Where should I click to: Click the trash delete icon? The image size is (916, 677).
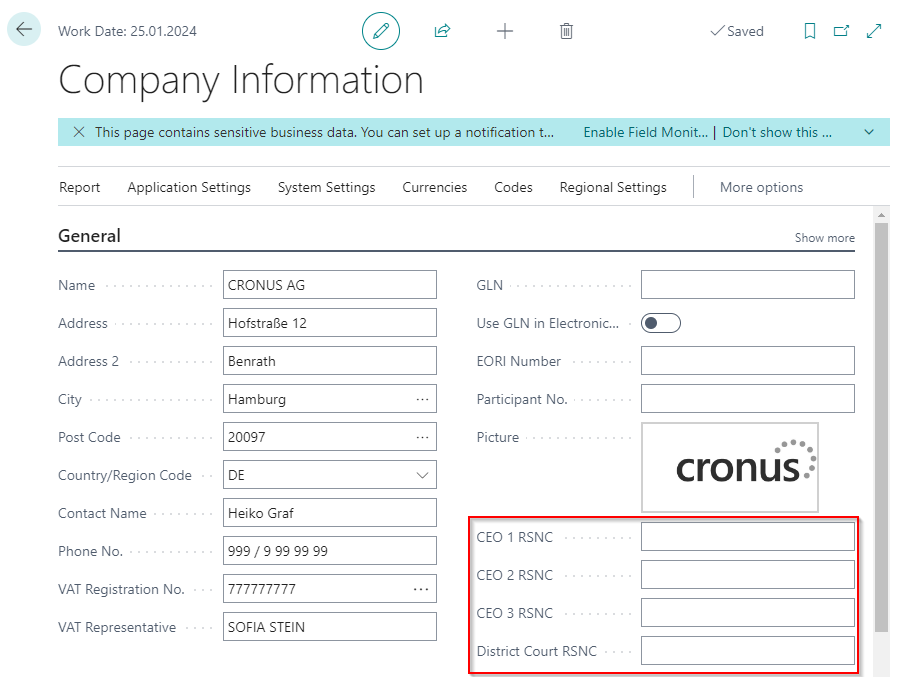click(x=566, y=31)
